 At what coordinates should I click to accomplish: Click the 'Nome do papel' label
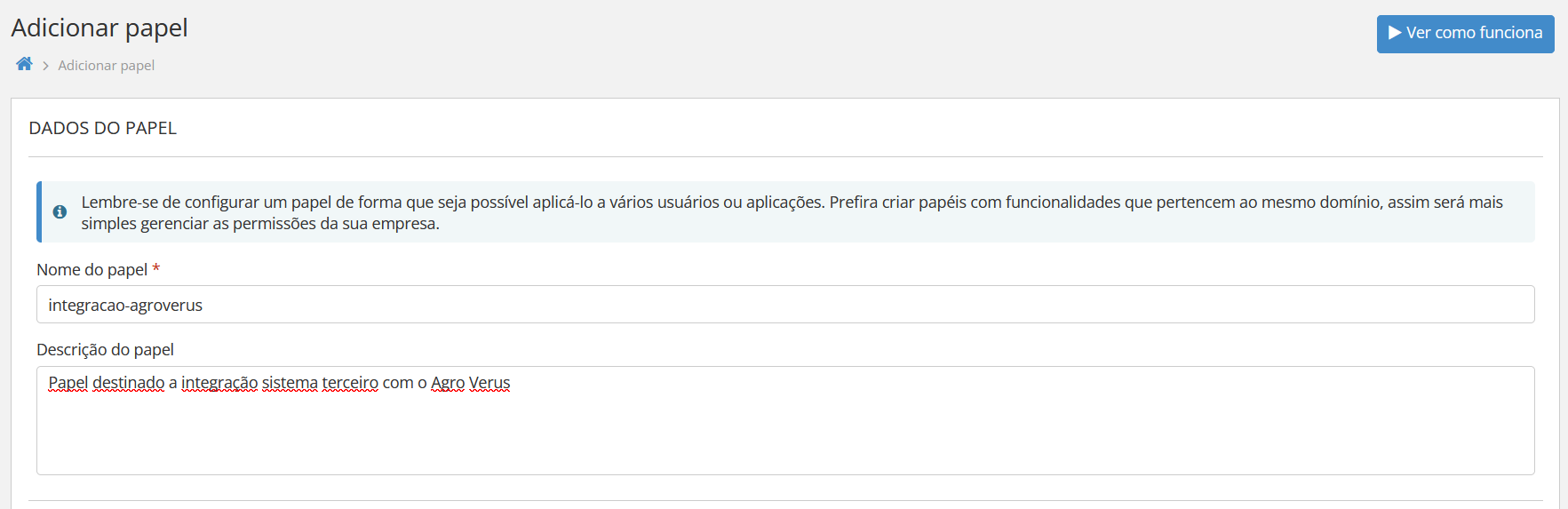click(x=92, y=269)
